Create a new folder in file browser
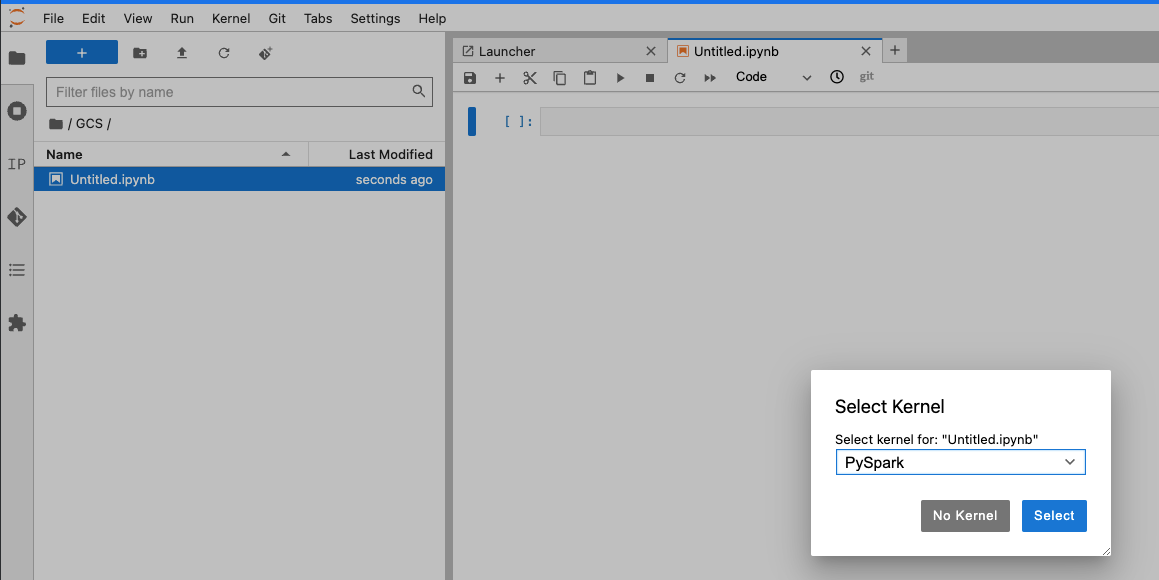This screenshot has width=1159, height=580. pos(140,53)
